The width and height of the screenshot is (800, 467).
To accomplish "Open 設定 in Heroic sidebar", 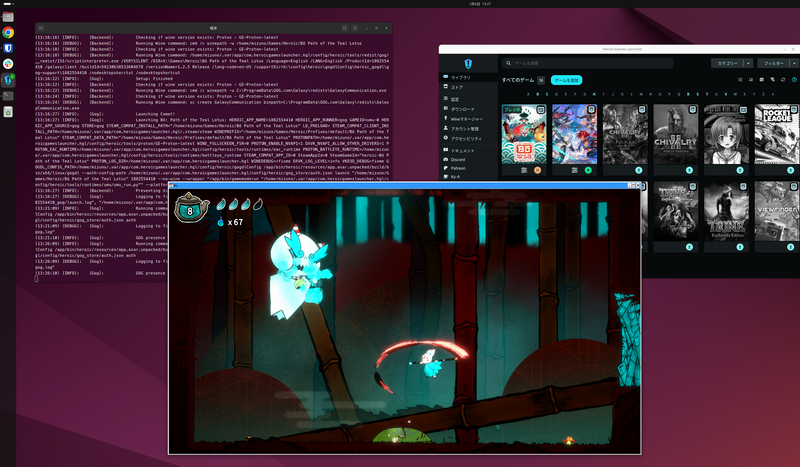I will tap(468, 99).
